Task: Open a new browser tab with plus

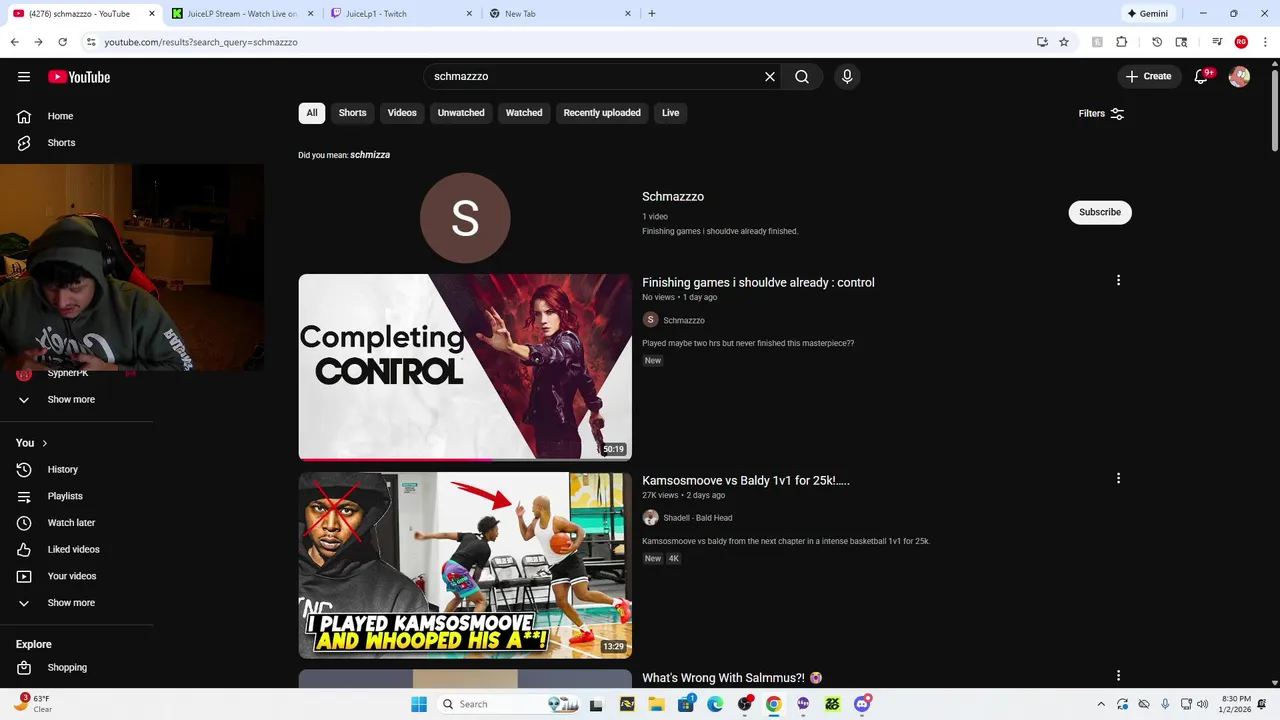Action: tap(652, 14)
